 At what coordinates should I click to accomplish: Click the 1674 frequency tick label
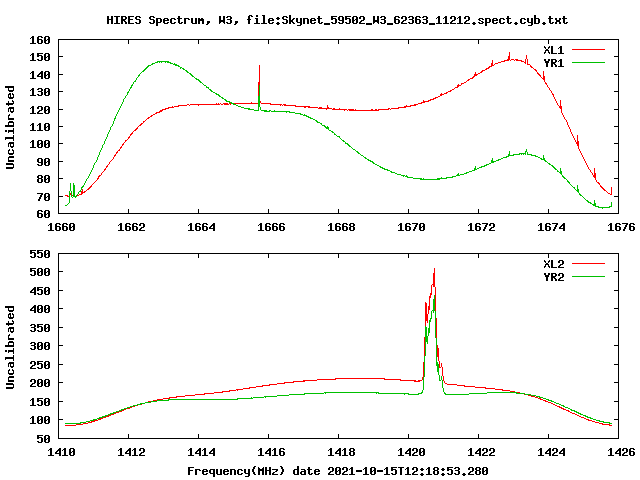(551, 227)
